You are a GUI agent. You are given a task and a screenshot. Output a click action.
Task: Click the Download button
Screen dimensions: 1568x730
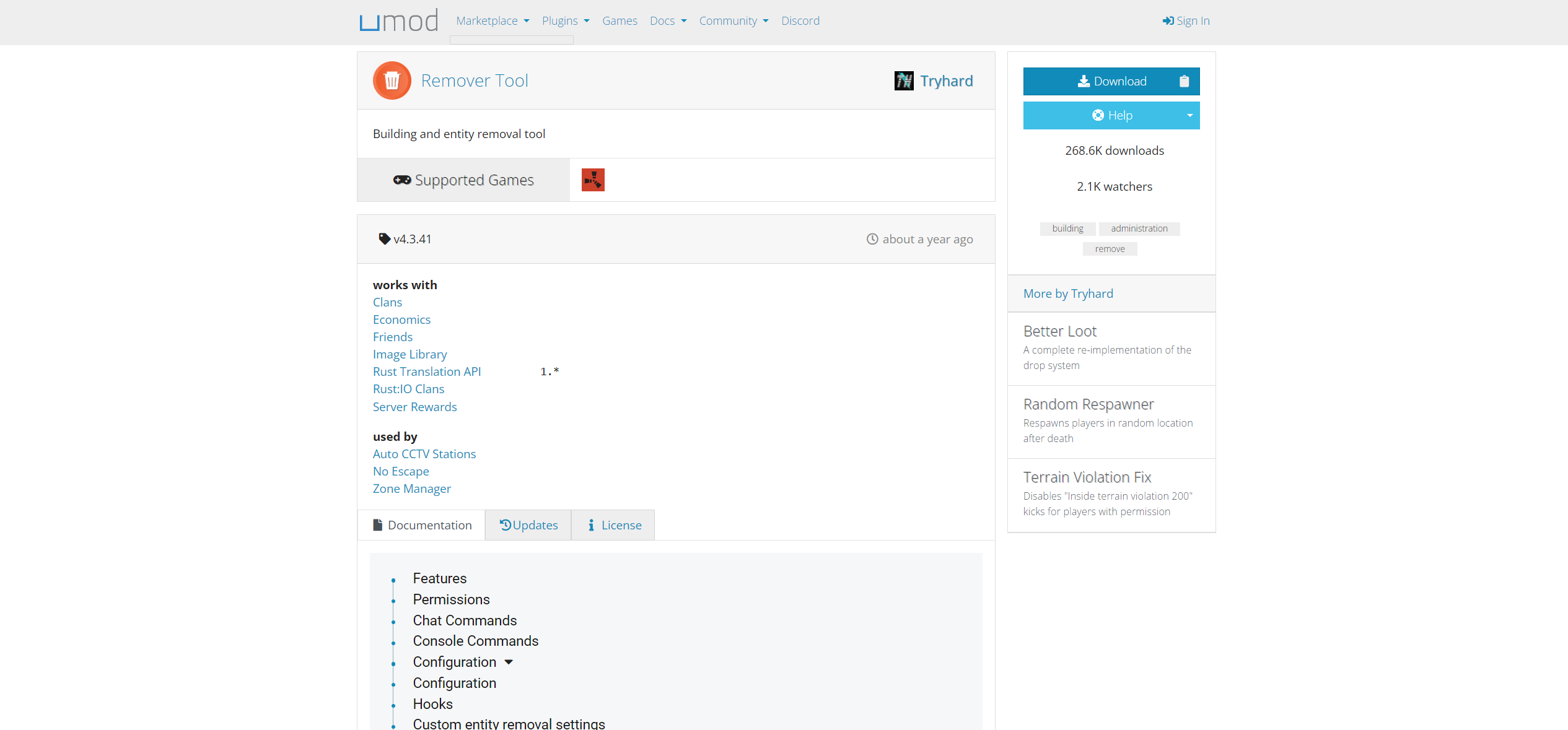click(1111, 81)
